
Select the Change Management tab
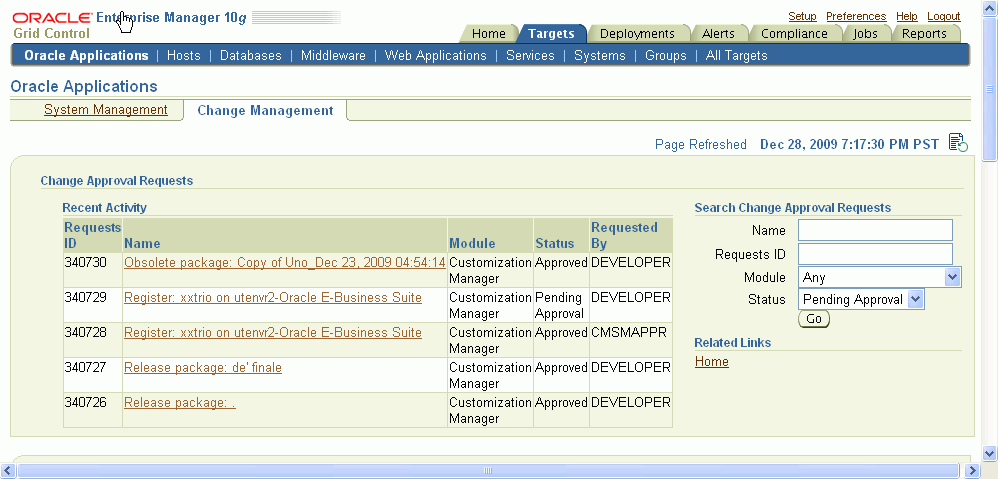265,110
